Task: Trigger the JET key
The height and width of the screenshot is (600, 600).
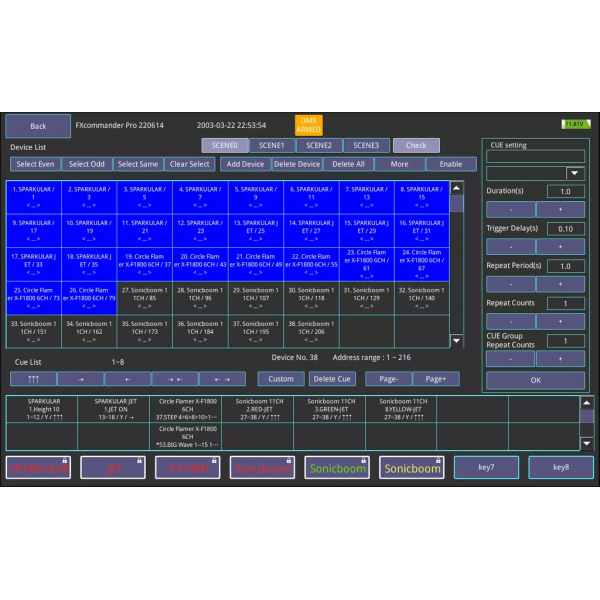Action: point(113,467)
